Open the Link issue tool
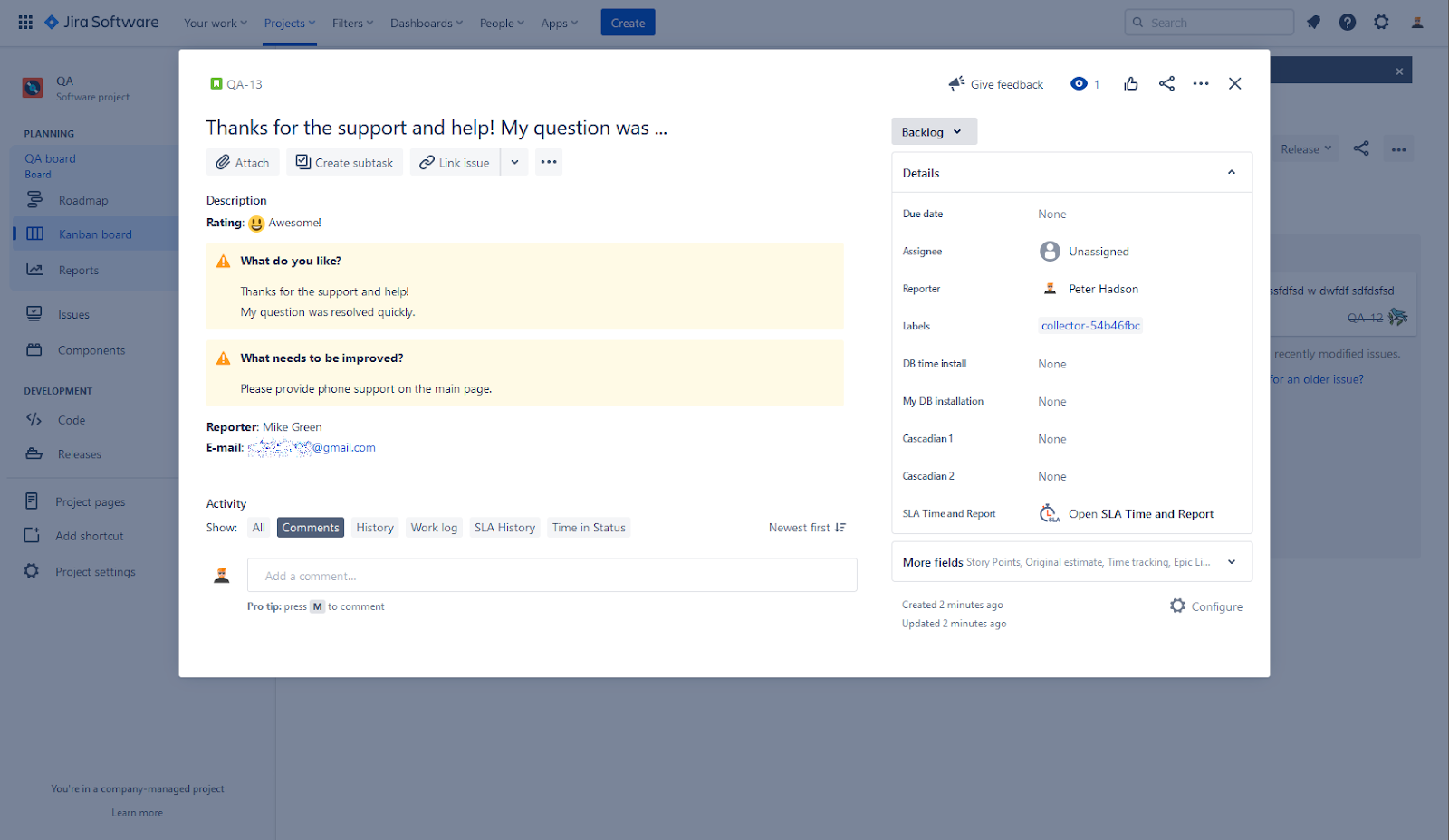1449x840 pixels. (x=455, y=162)
